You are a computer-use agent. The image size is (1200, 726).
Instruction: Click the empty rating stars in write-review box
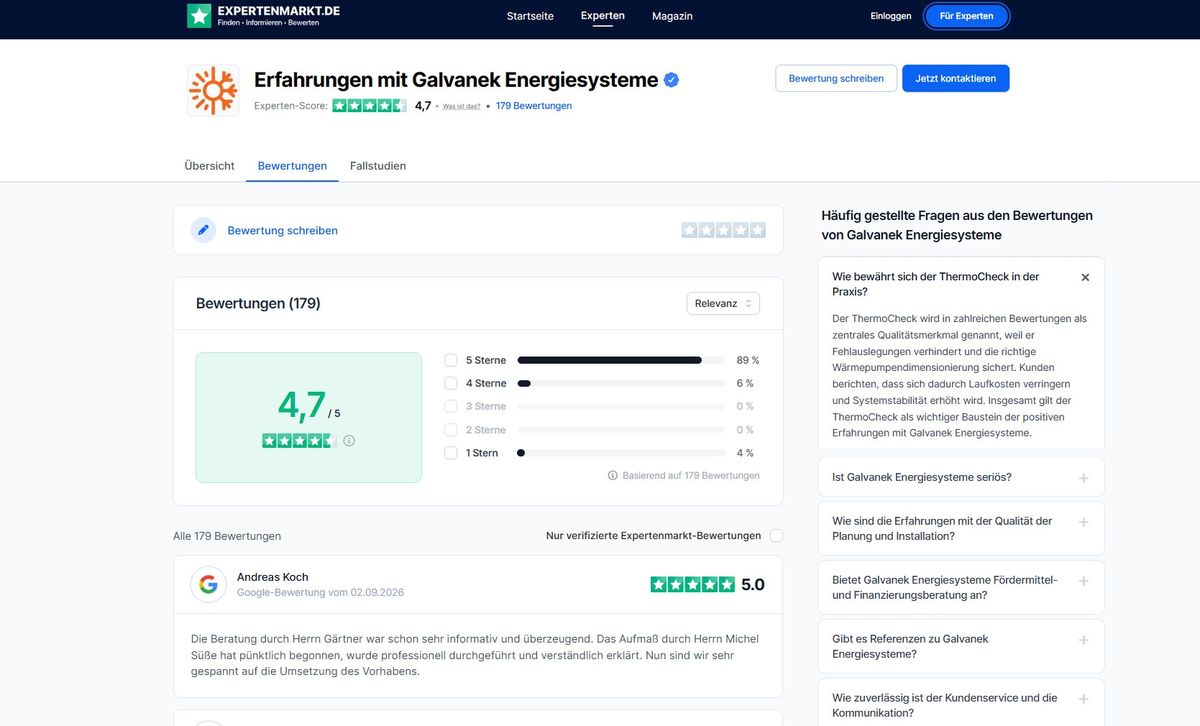click(x=724, y=230)
